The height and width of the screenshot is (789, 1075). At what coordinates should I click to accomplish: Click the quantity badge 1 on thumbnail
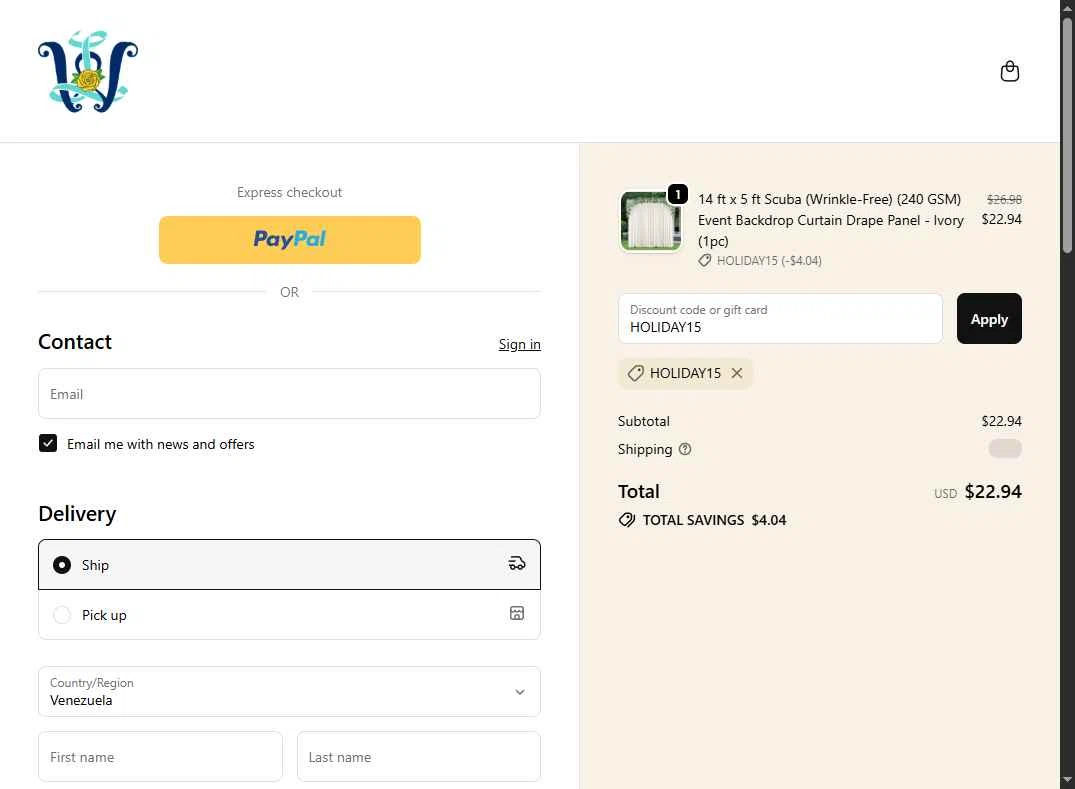click(677, 195)
